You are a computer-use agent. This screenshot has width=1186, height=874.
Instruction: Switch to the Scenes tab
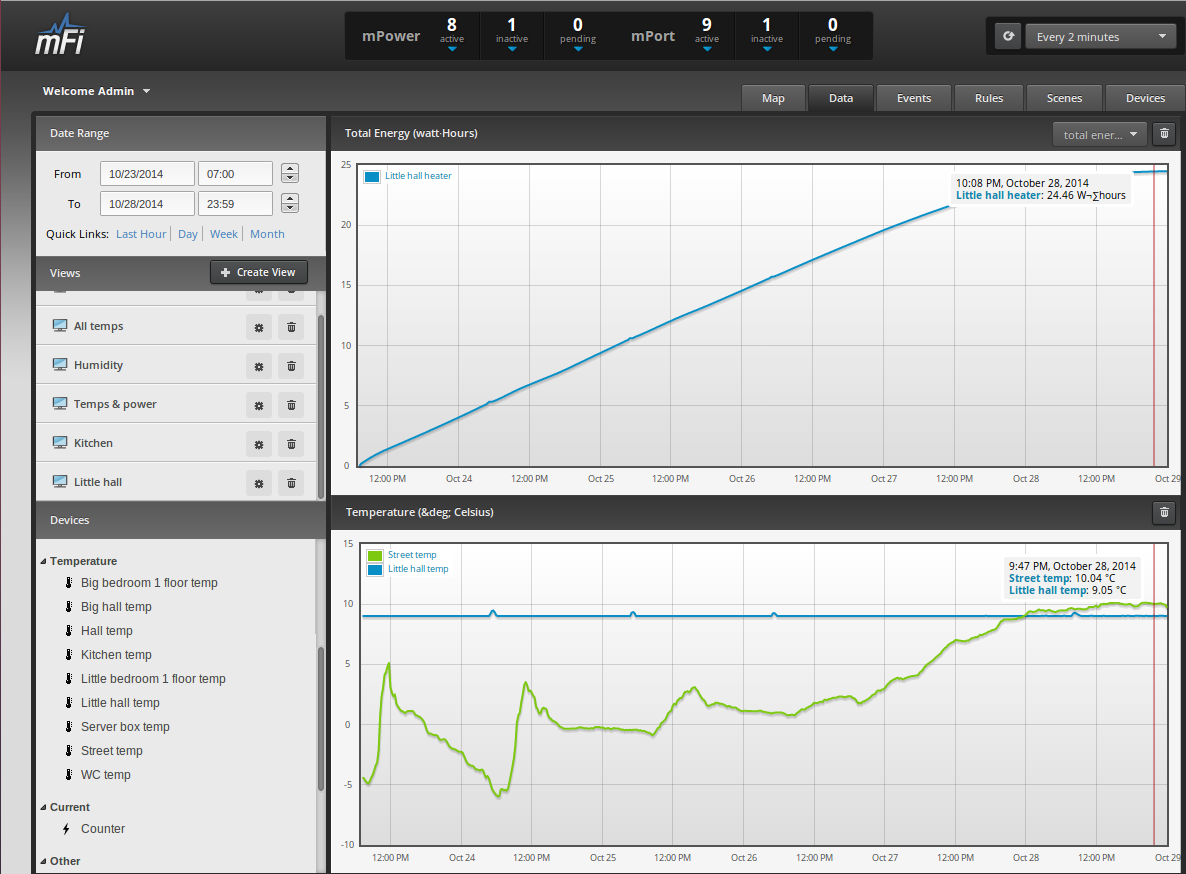click(x=1064, y=98)
